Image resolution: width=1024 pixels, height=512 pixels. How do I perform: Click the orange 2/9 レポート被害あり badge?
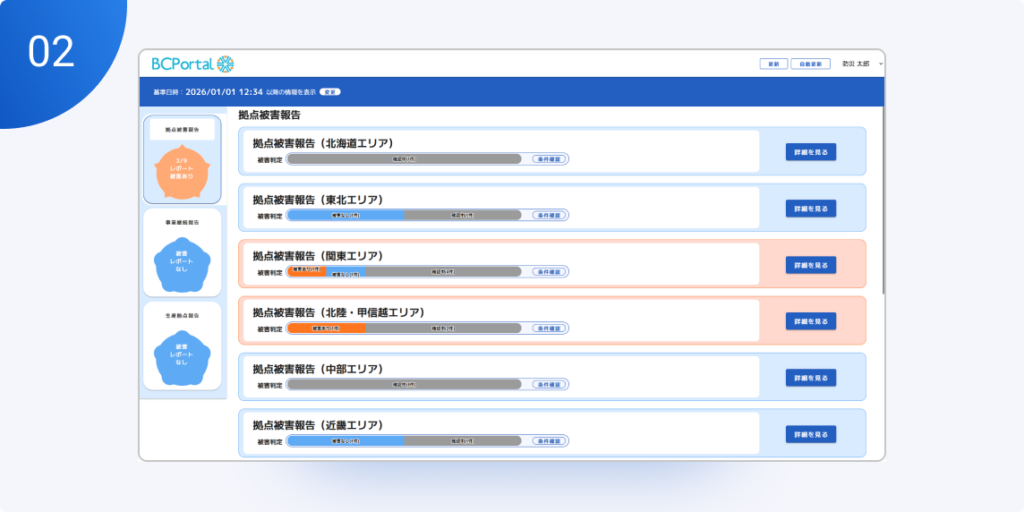(x=182, y=172)
